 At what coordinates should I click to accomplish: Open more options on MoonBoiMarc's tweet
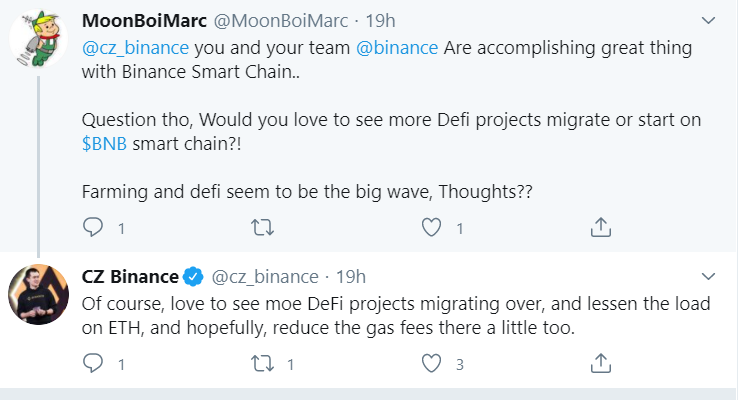point(708,20)
